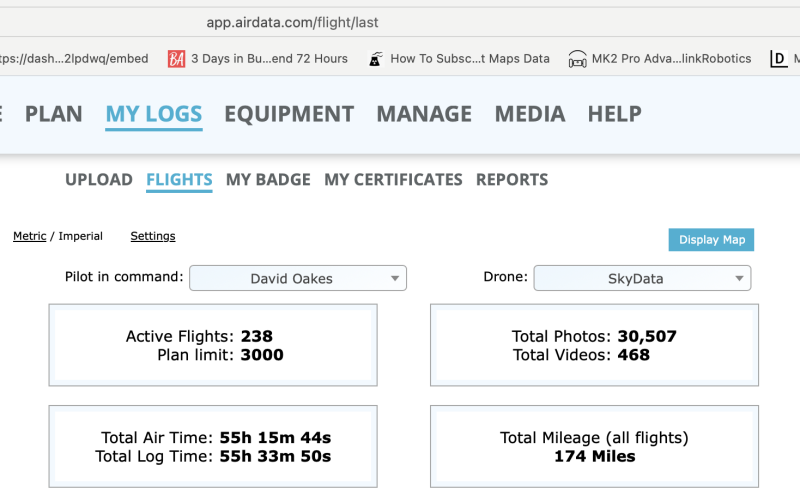
Task: Go to the EQUIPMENT section
Action: (289, 114)
